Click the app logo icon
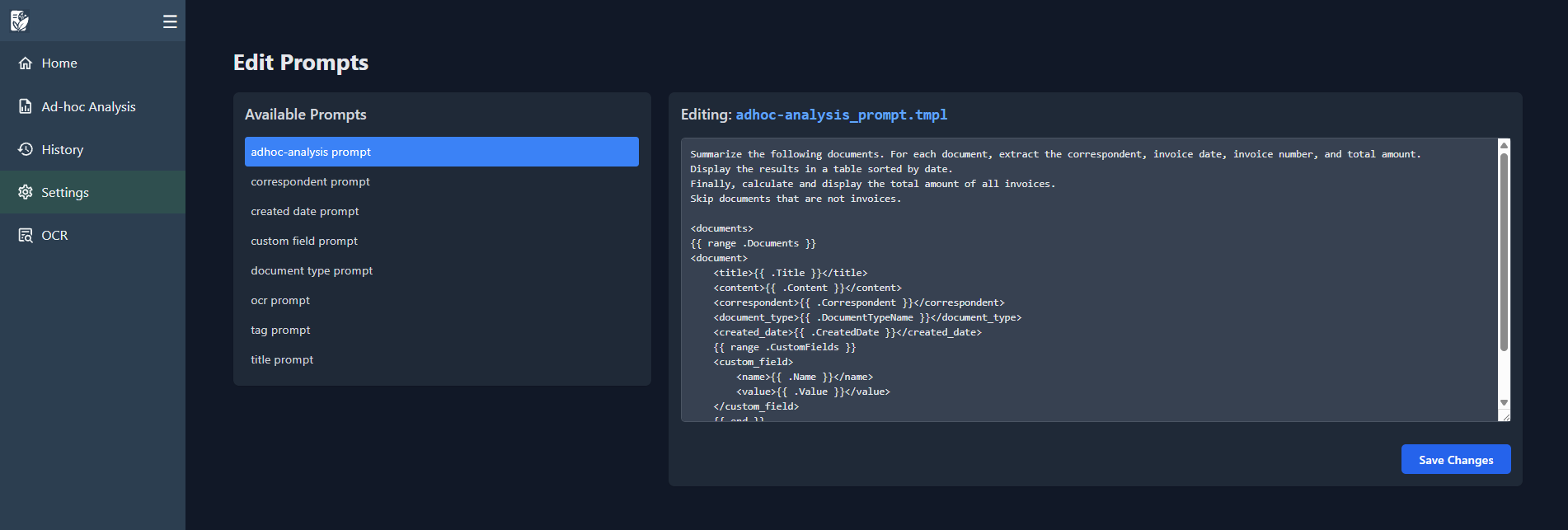This screenshot has height=530, width=1568. click(x=20, y=21)
